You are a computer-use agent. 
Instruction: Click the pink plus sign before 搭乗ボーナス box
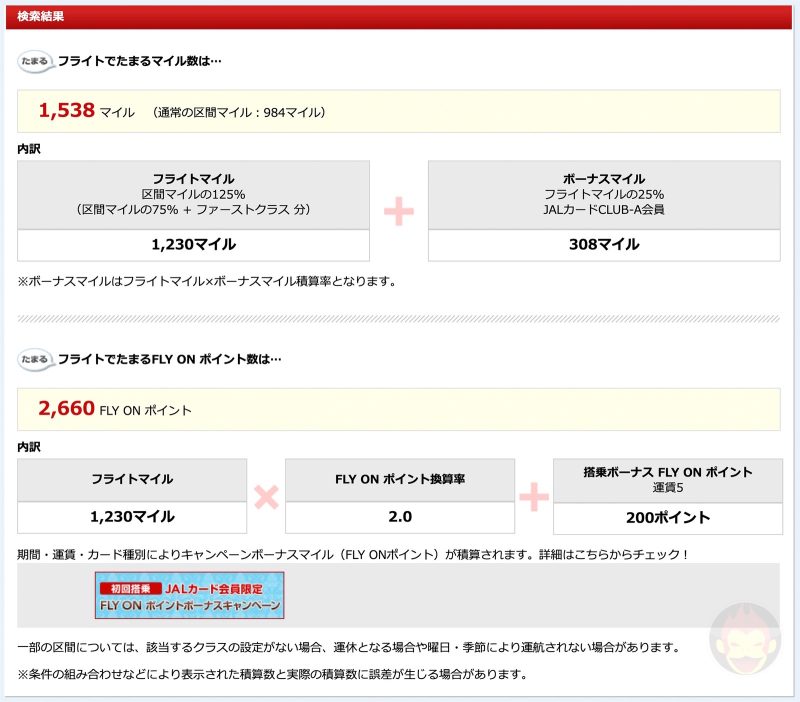[x=533, y=496]
